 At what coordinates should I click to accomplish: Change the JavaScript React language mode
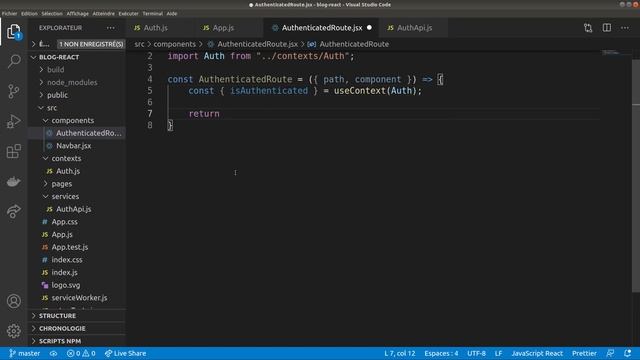pos(537,353)
